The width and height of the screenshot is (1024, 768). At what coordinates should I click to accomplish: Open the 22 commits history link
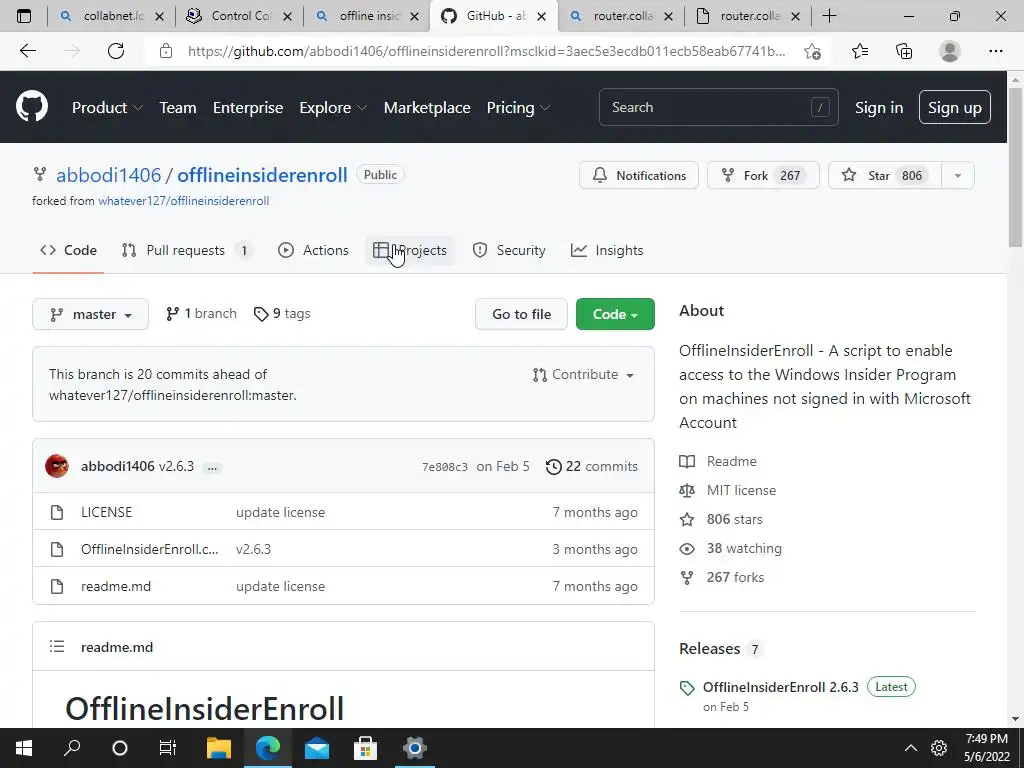point(592,466)
